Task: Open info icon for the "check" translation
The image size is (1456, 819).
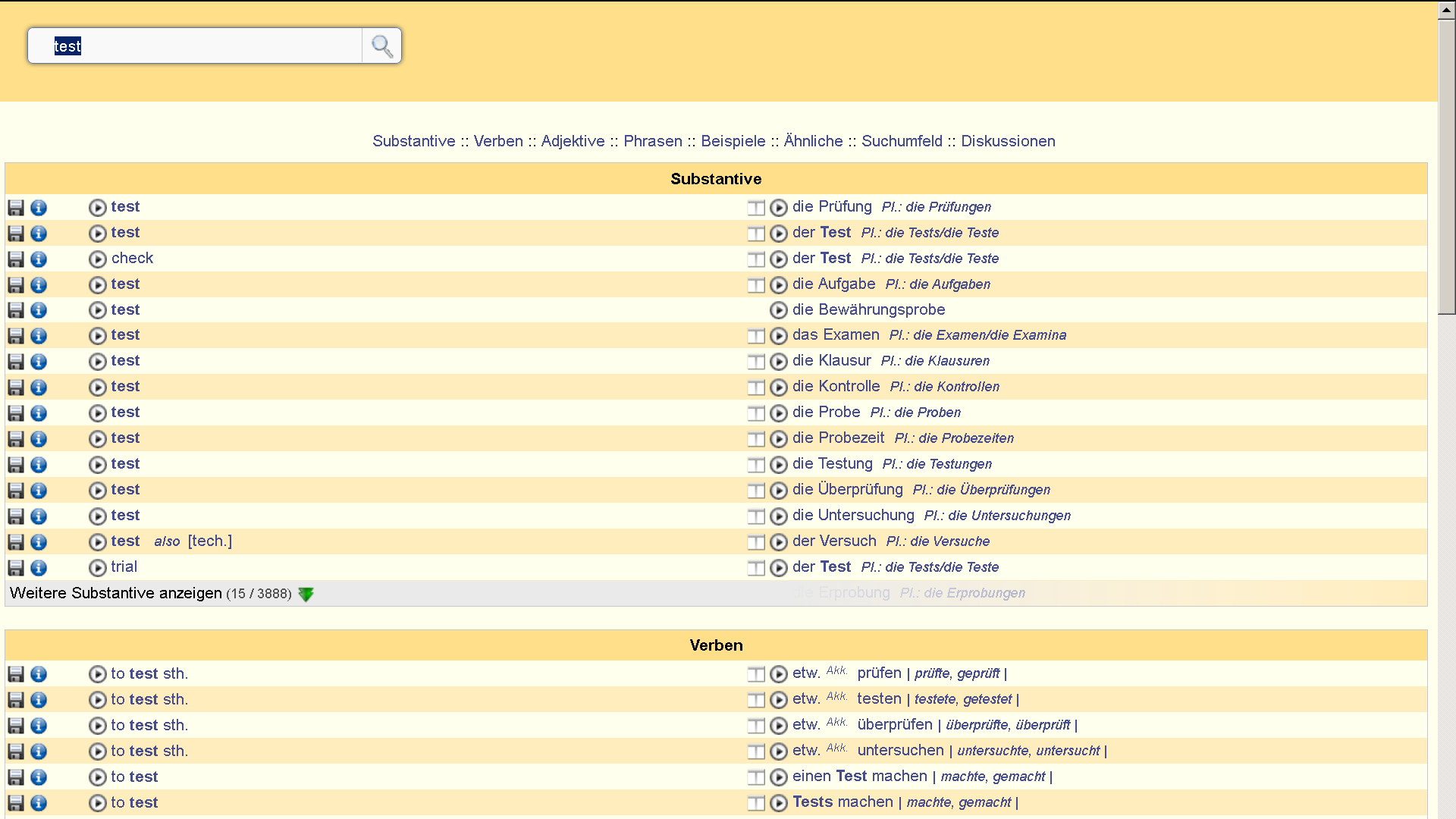Action: coord(38,259)
